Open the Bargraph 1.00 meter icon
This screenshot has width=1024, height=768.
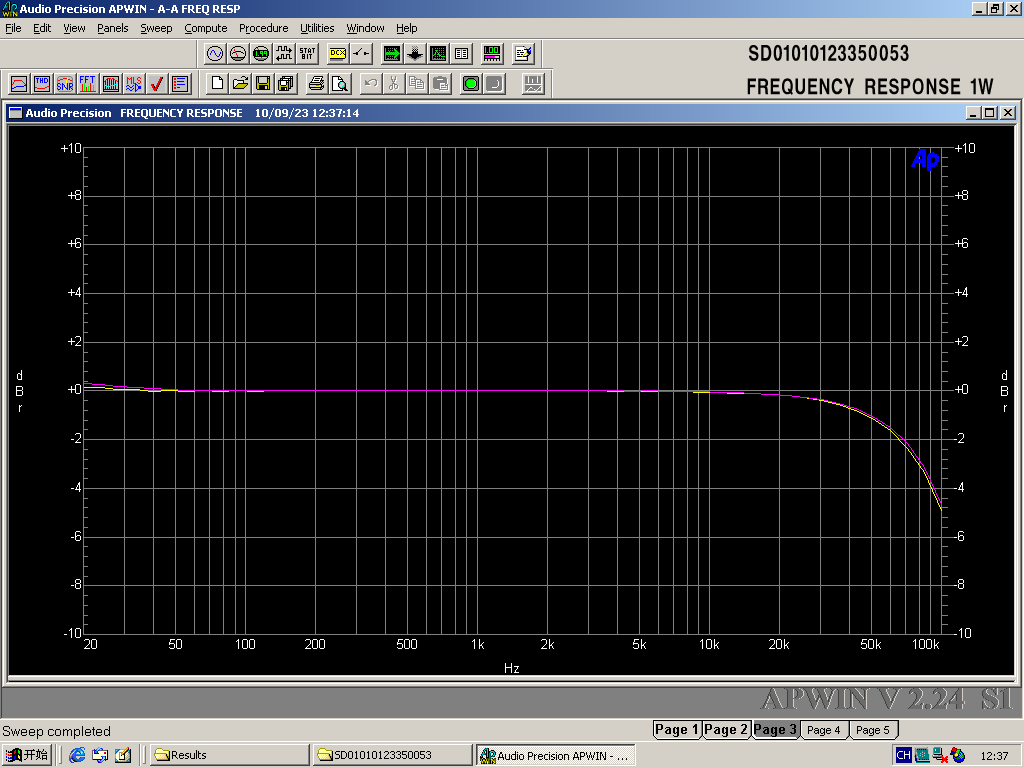[x=492, y=54]
